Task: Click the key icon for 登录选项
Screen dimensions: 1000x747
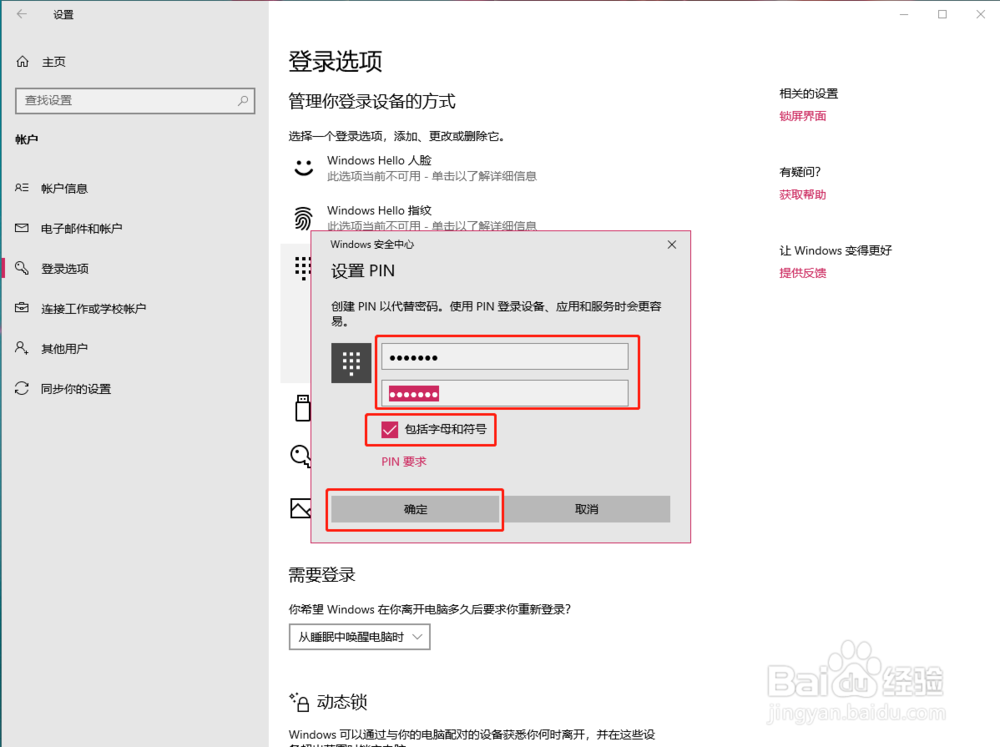Action: [22, 268]
